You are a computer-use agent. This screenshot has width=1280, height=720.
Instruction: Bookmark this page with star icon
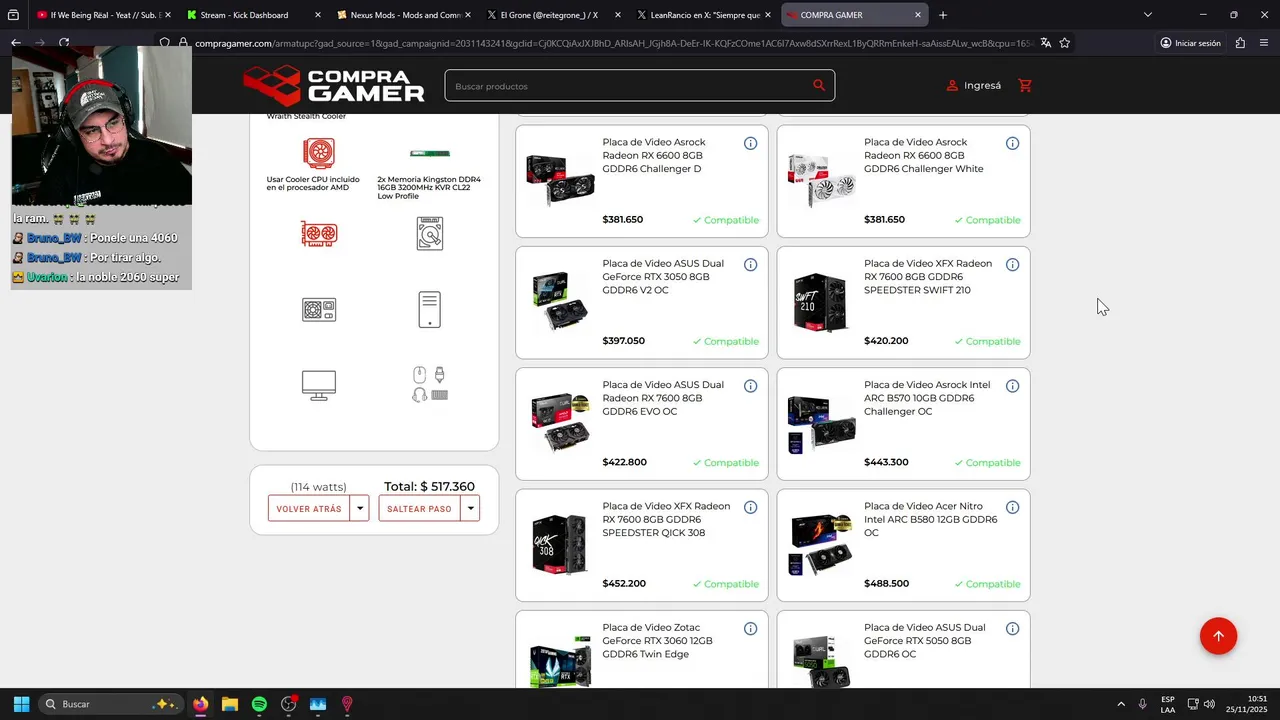pyautogui.click(x=1065, y=43)
